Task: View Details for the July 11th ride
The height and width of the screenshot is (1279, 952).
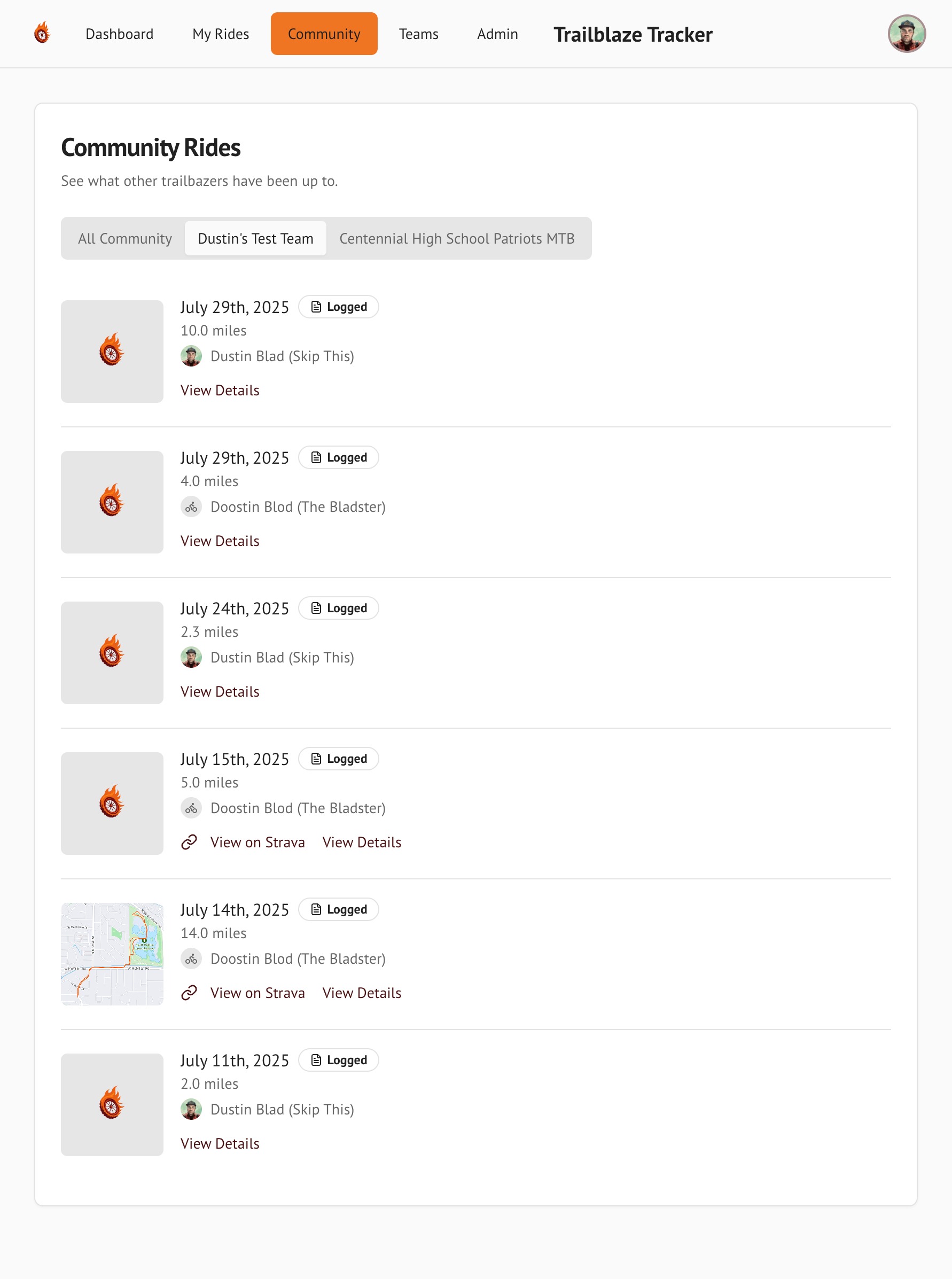Action: pyautogui.click(x=220, y=1144)
